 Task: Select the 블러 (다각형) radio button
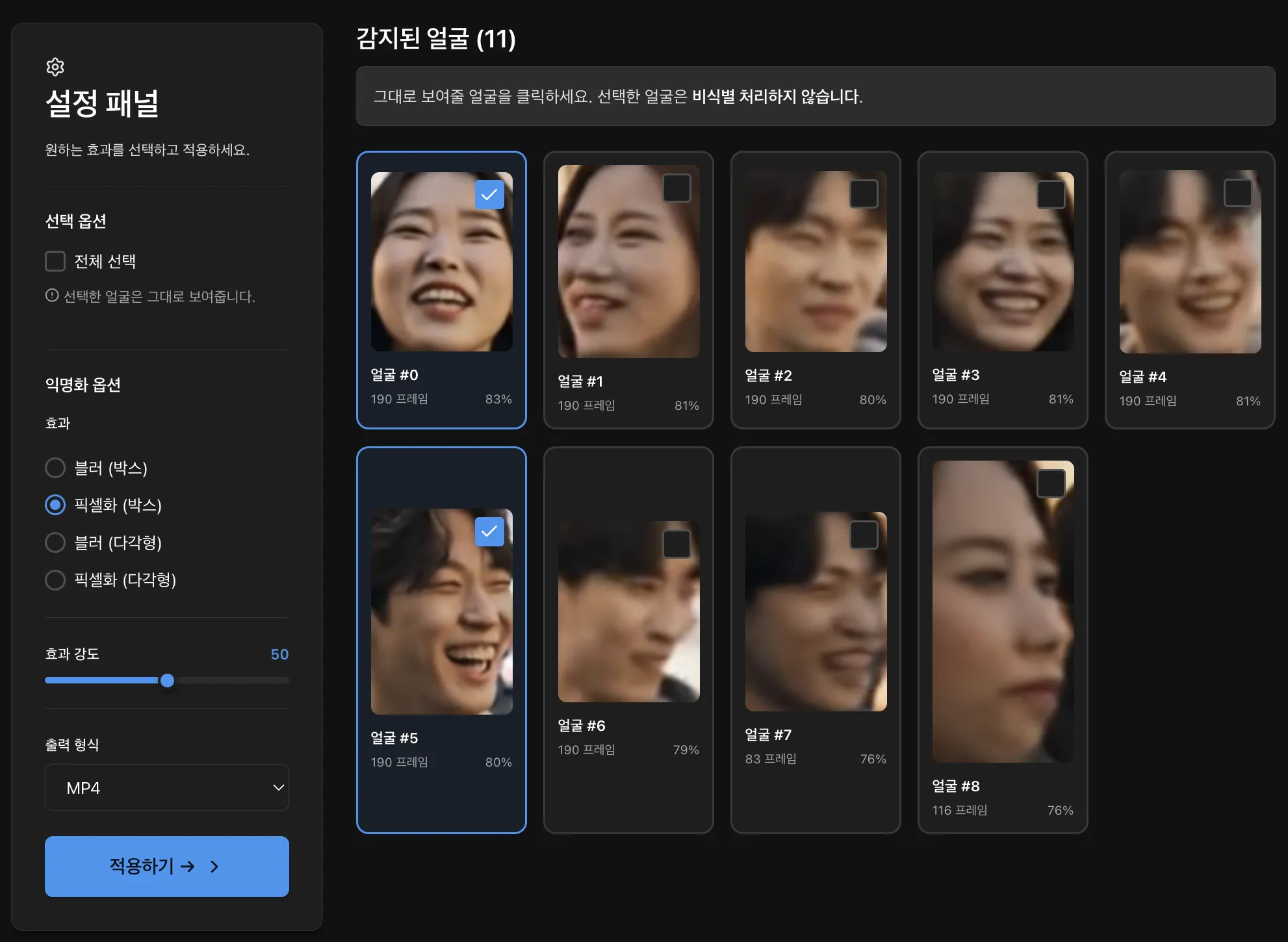[55, 542]
